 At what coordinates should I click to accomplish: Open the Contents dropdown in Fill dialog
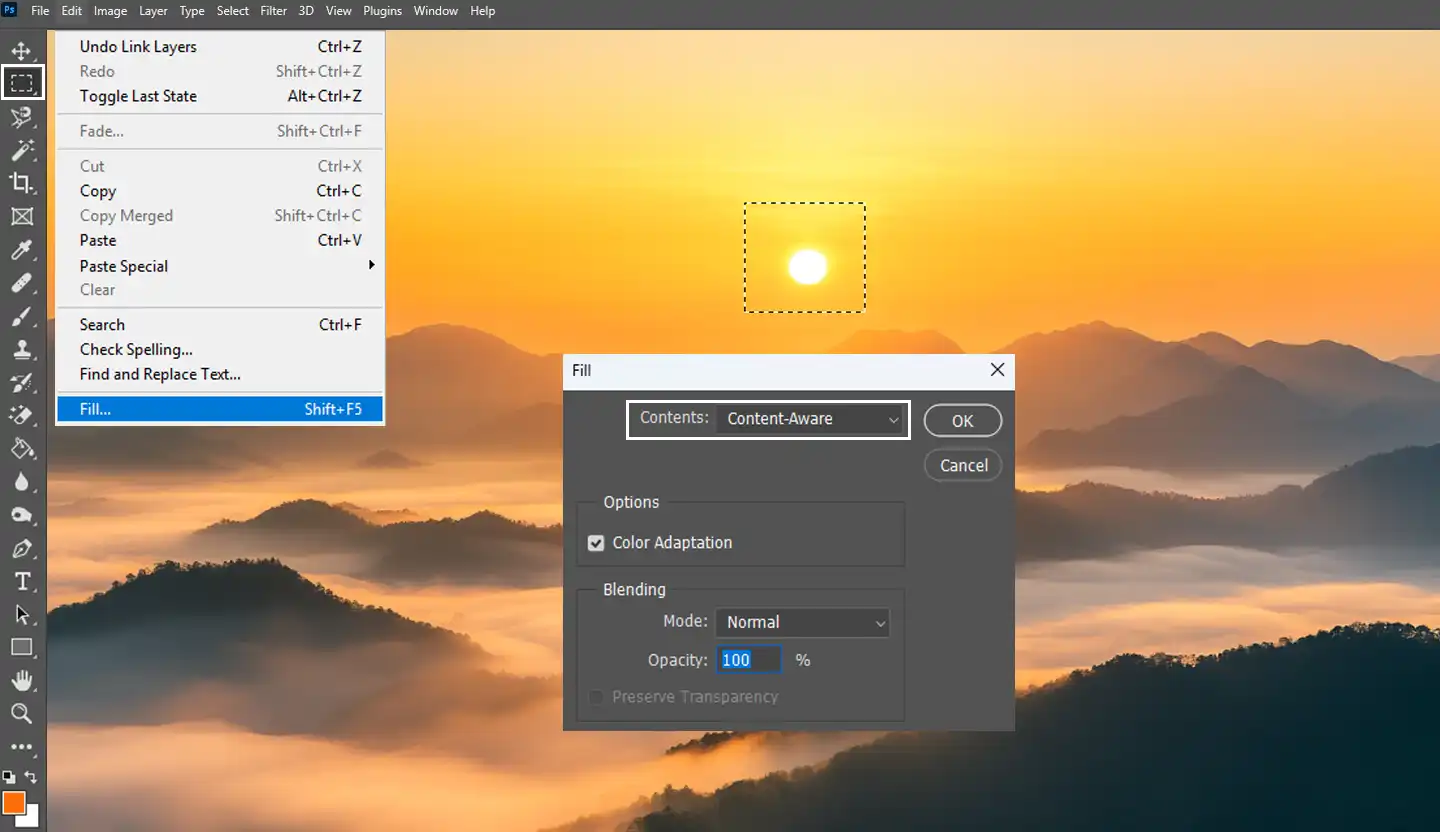pos(809,419)
